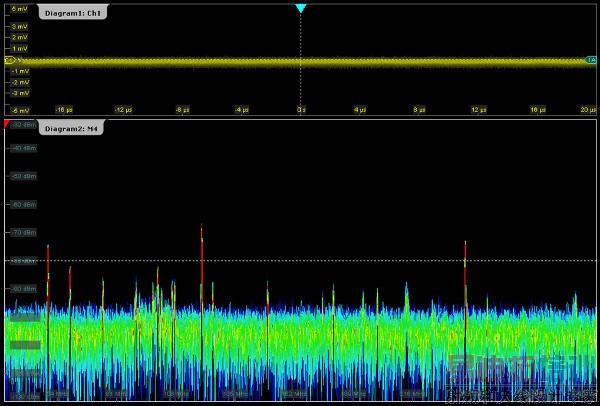The image size is (600, 406).
Task: Click the Ch1 ground level marker
Action: [10, 60]
